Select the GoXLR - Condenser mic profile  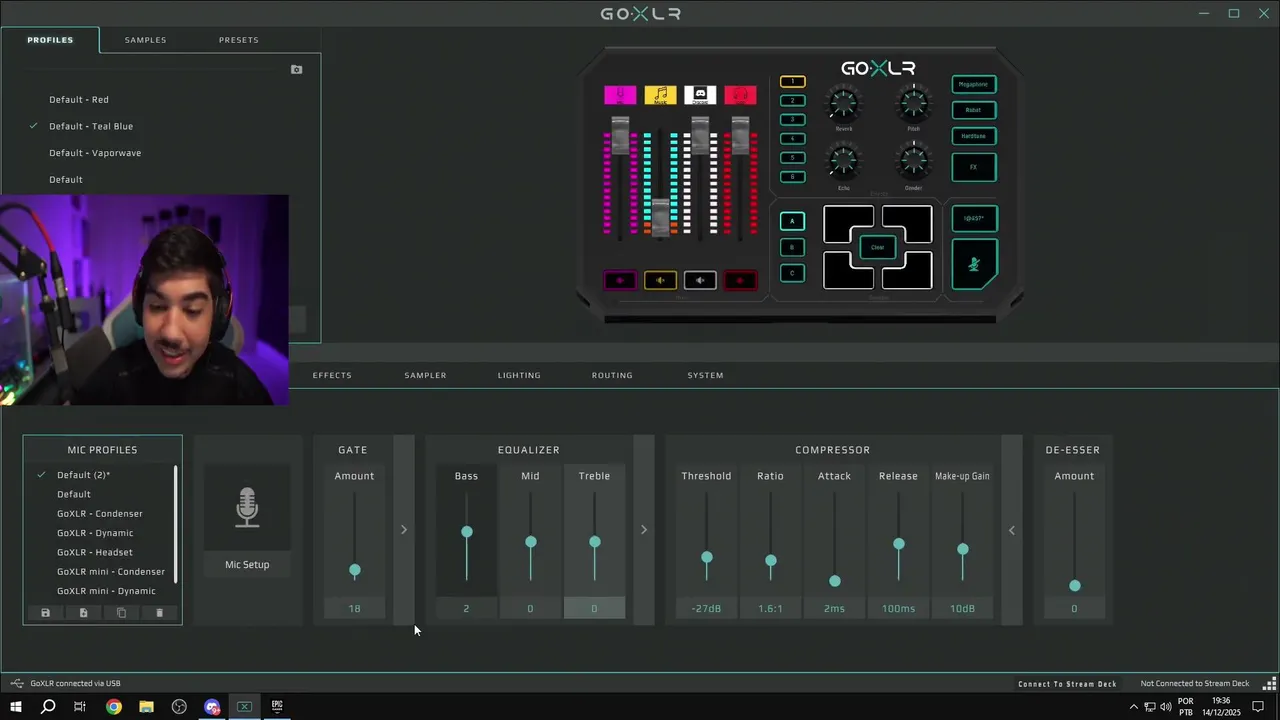[100, 514]
